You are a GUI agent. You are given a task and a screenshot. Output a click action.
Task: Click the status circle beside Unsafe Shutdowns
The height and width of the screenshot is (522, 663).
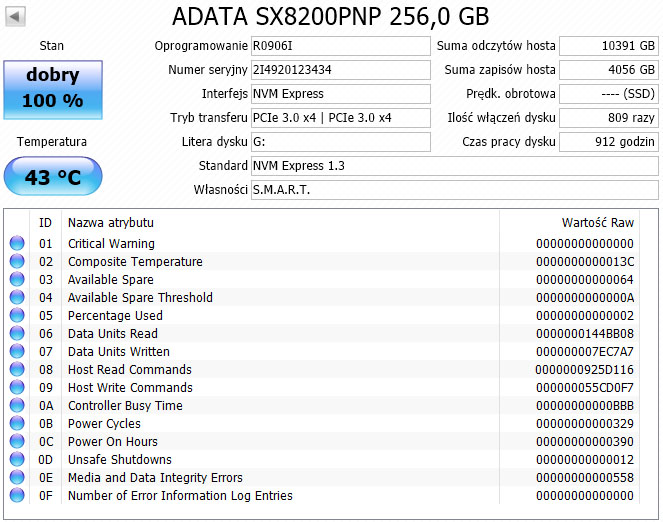click(x=17, y=459)
